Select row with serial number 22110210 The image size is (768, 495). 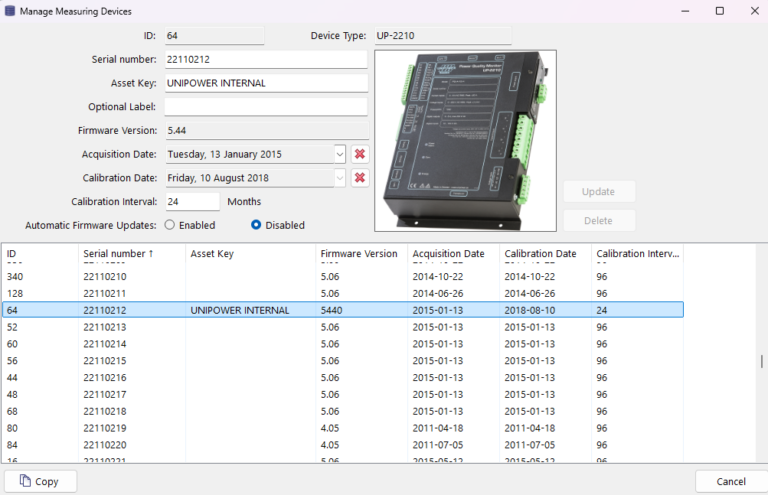point(343,277)
